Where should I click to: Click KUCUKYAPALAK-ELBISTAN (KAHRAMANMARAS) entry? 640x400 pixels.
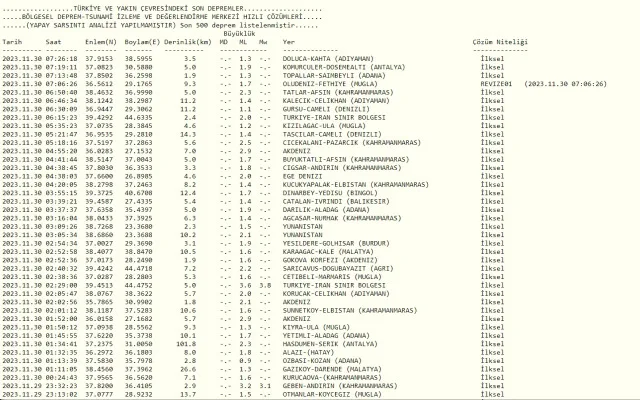[x=356, y=185]
